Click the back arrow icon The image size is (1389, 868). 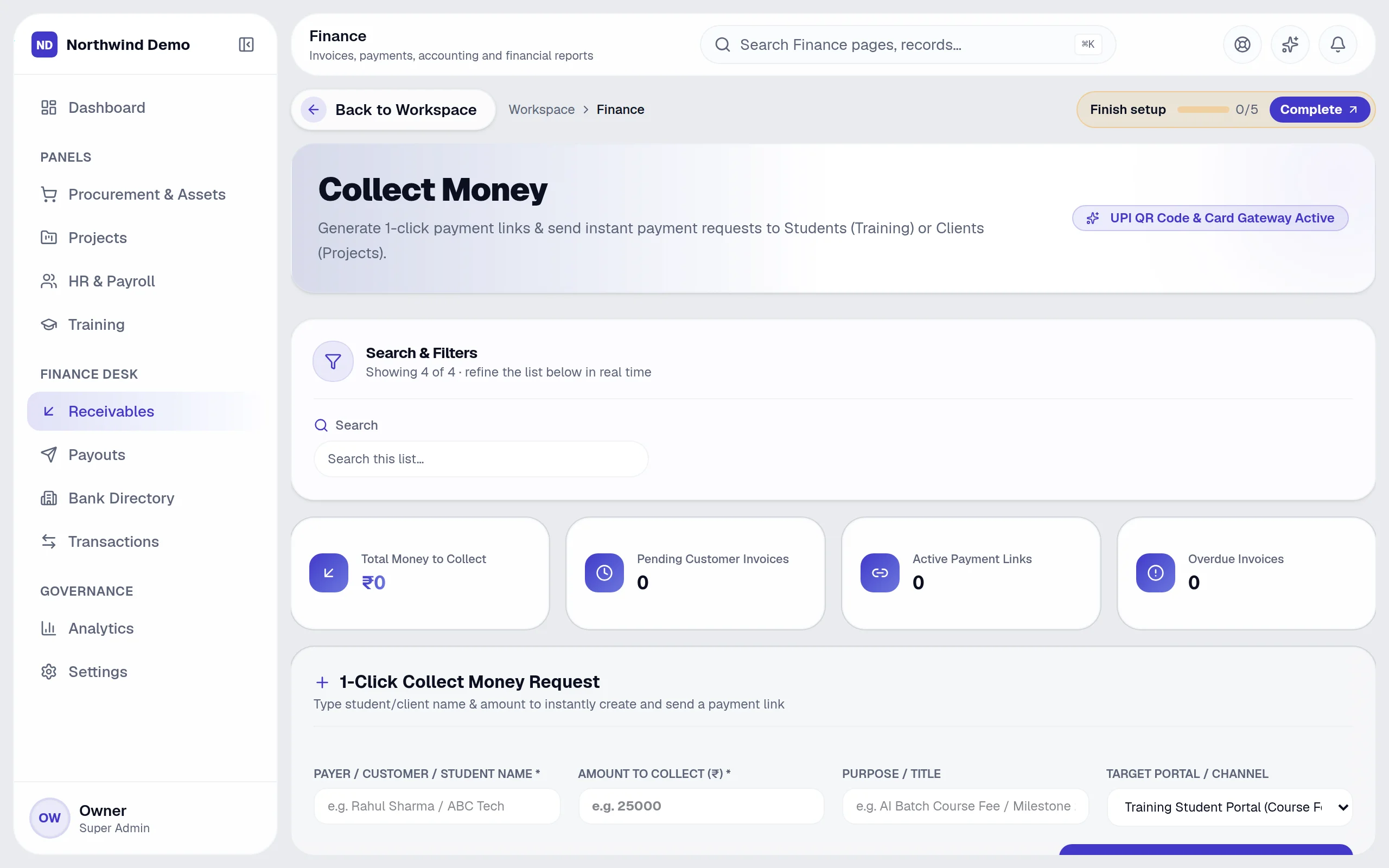point(314,110)
